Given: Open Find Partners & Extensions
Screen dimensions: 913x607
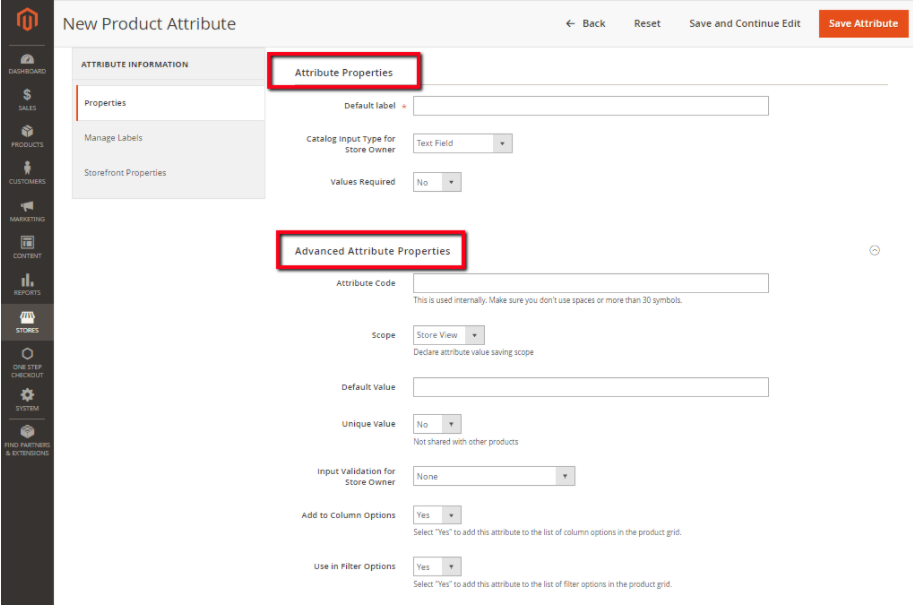Looking at the screenshot, I should coord(27,441).
